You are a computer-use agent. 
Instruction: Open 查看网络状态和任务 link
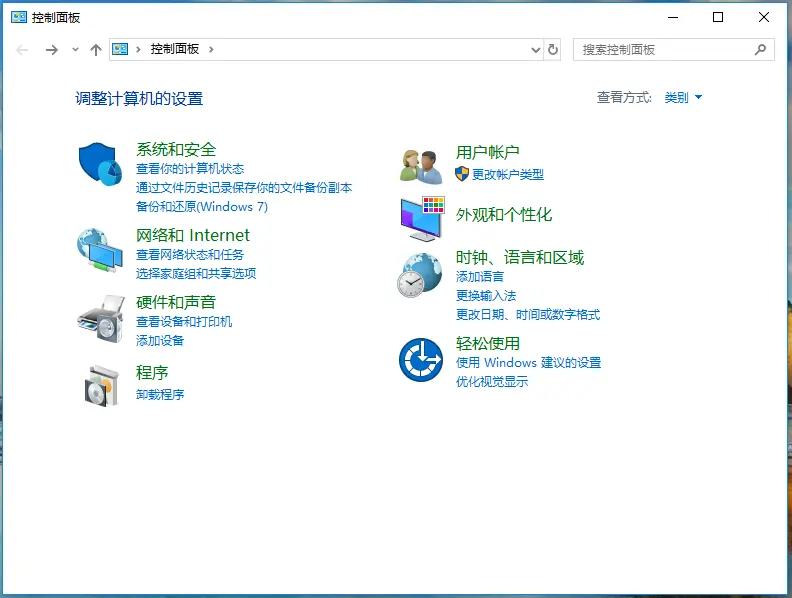[x=190, y=255]
